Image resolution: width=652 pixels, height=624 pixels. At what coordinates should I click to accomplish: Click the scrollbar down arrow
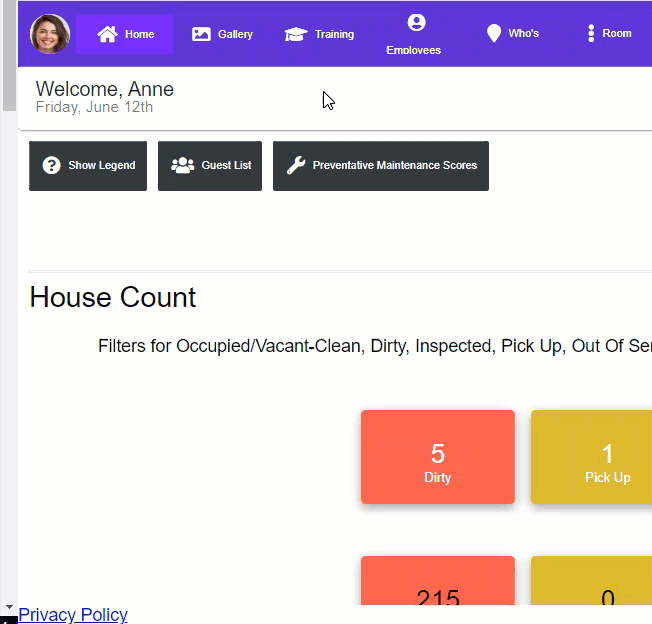tap(8, 607)
